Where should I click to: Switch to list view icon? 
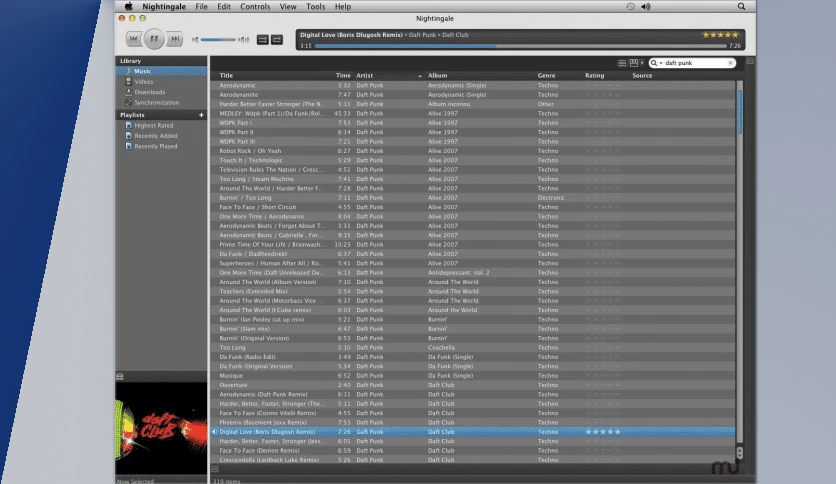tap(622, 63)
